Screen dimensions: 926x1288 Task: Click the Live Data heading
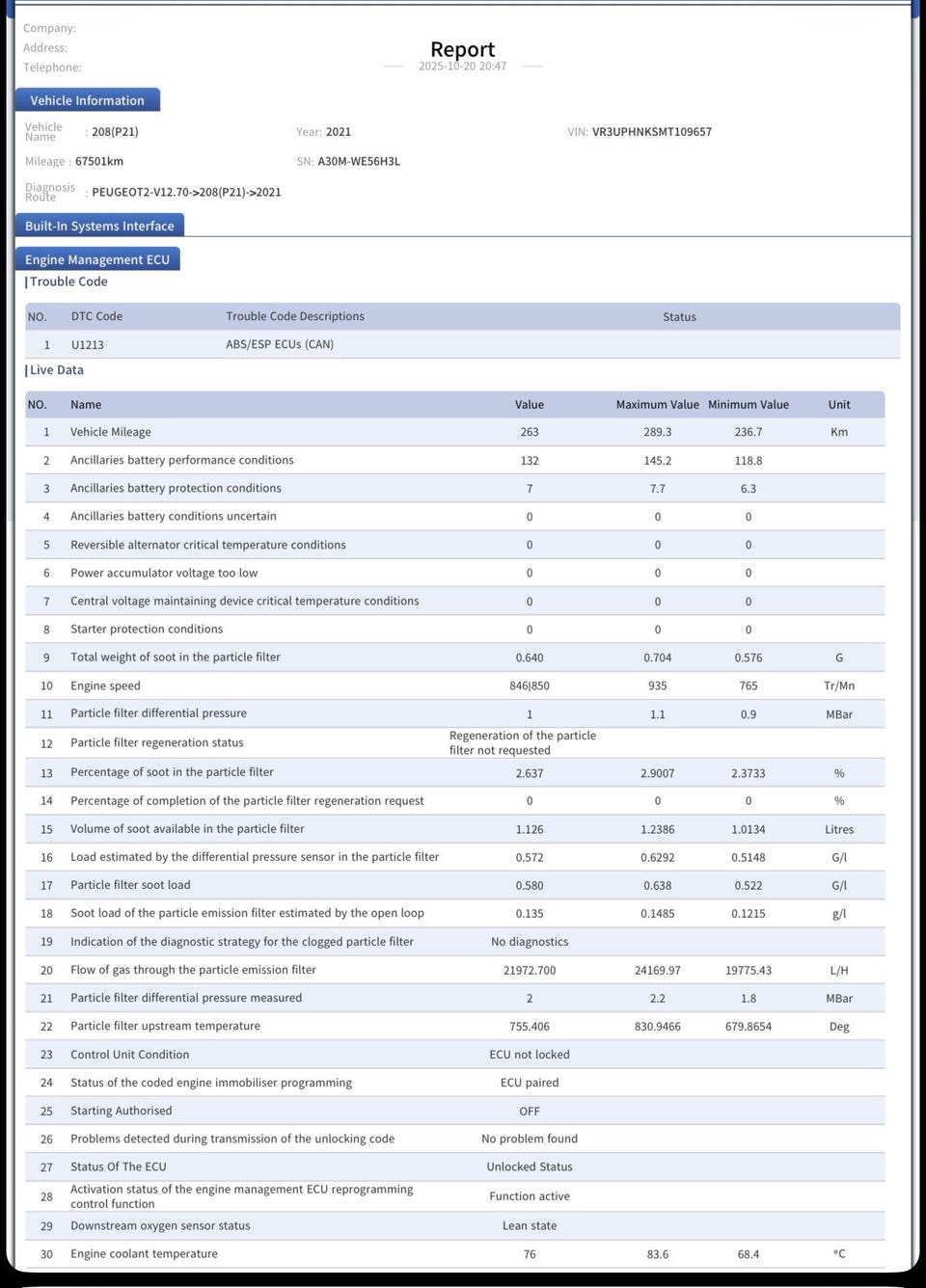point(57,370)
